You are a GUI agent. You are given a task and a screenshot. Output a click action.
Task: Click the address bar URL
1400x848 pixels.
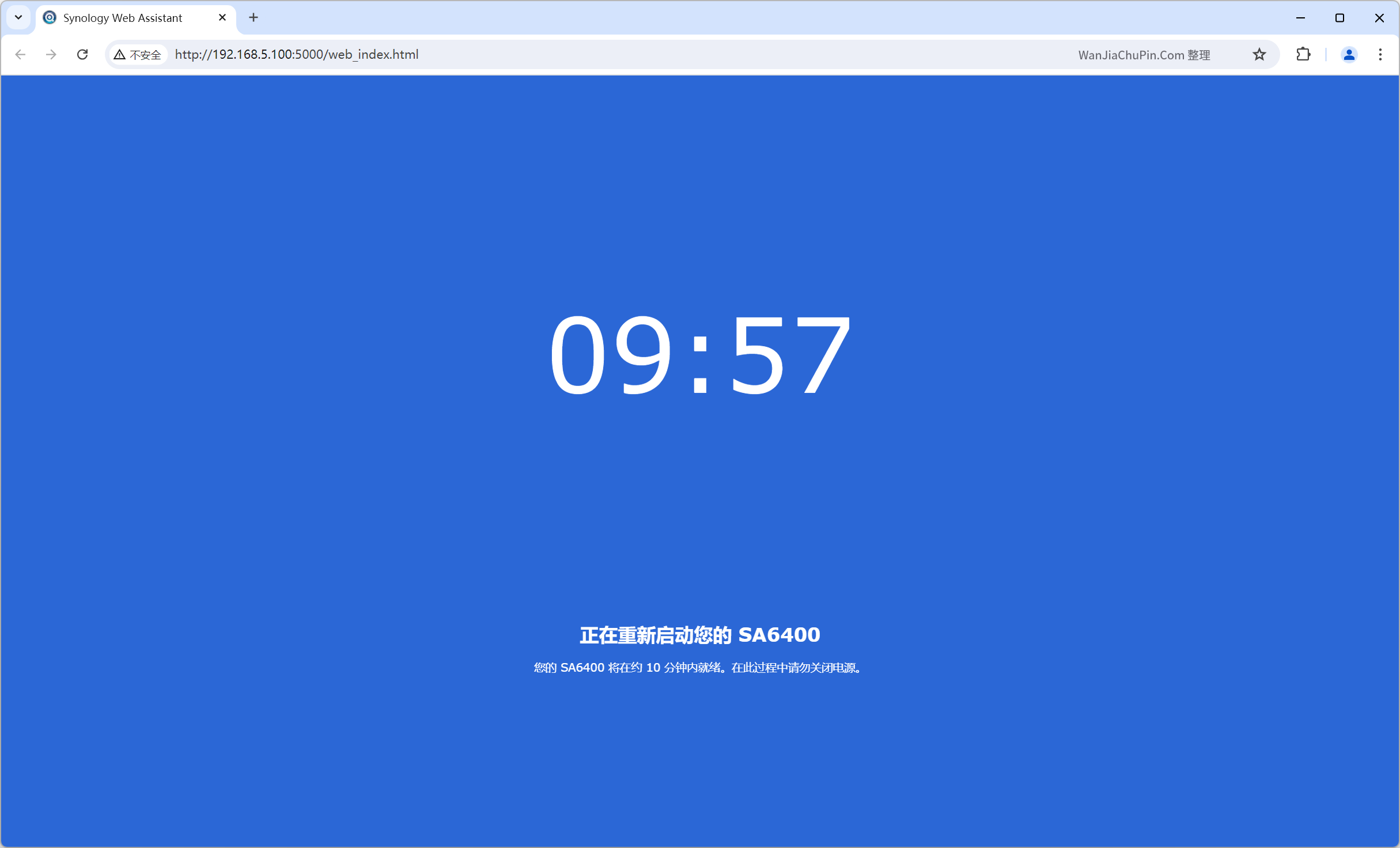click(297, 54)
